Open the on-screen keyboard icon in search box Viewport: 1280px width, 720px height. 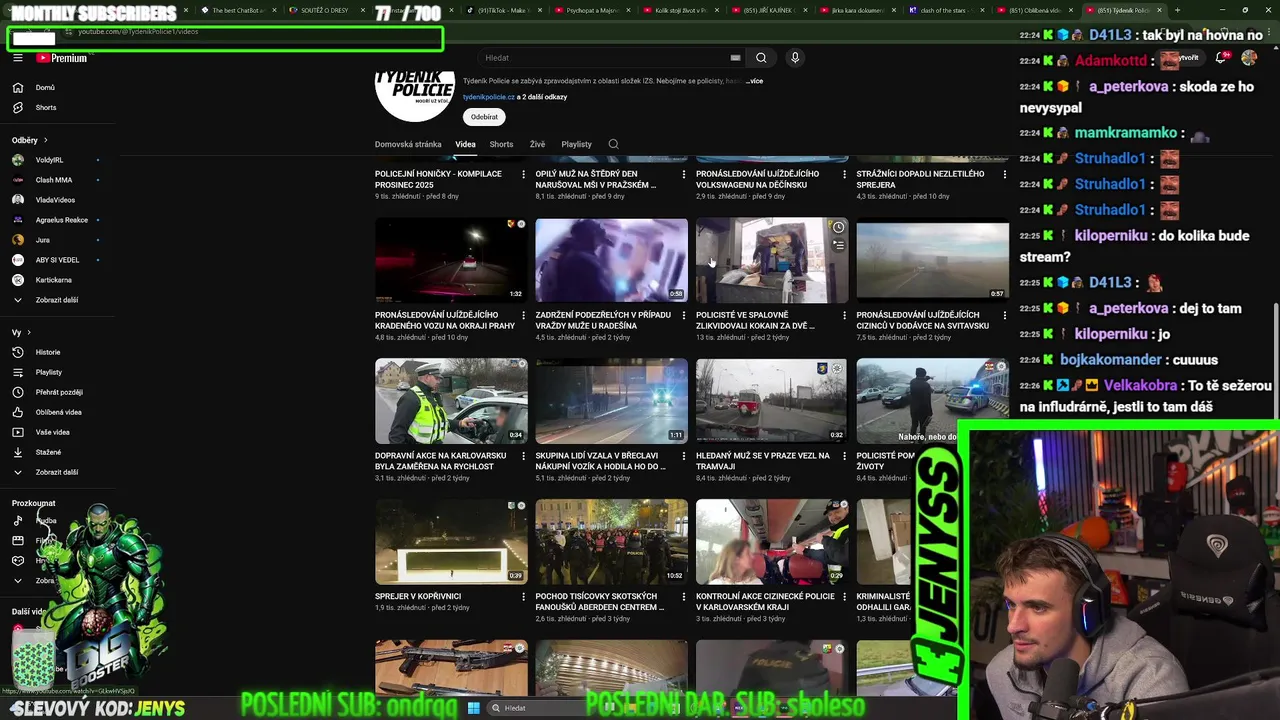pyautogui.click(x=735, y=58)
